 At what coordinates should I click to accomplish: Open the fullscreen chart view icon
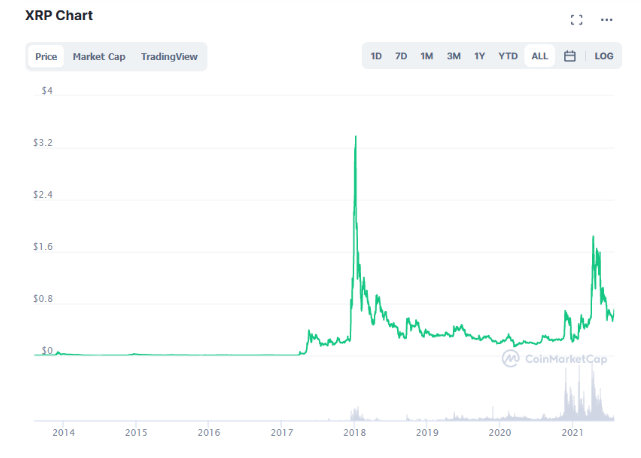(576, 20)
